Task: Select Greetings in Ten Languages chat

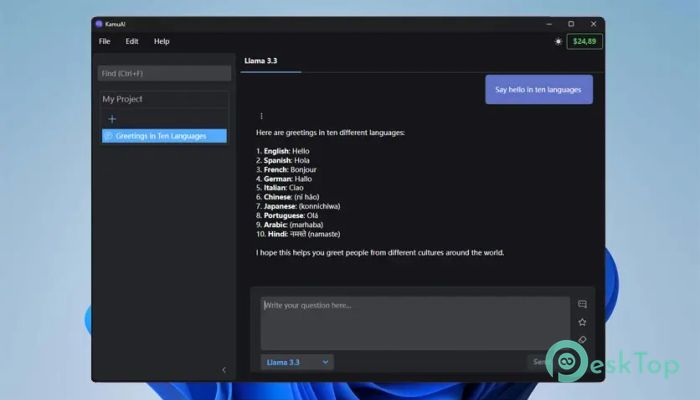Action: [164, 136]
